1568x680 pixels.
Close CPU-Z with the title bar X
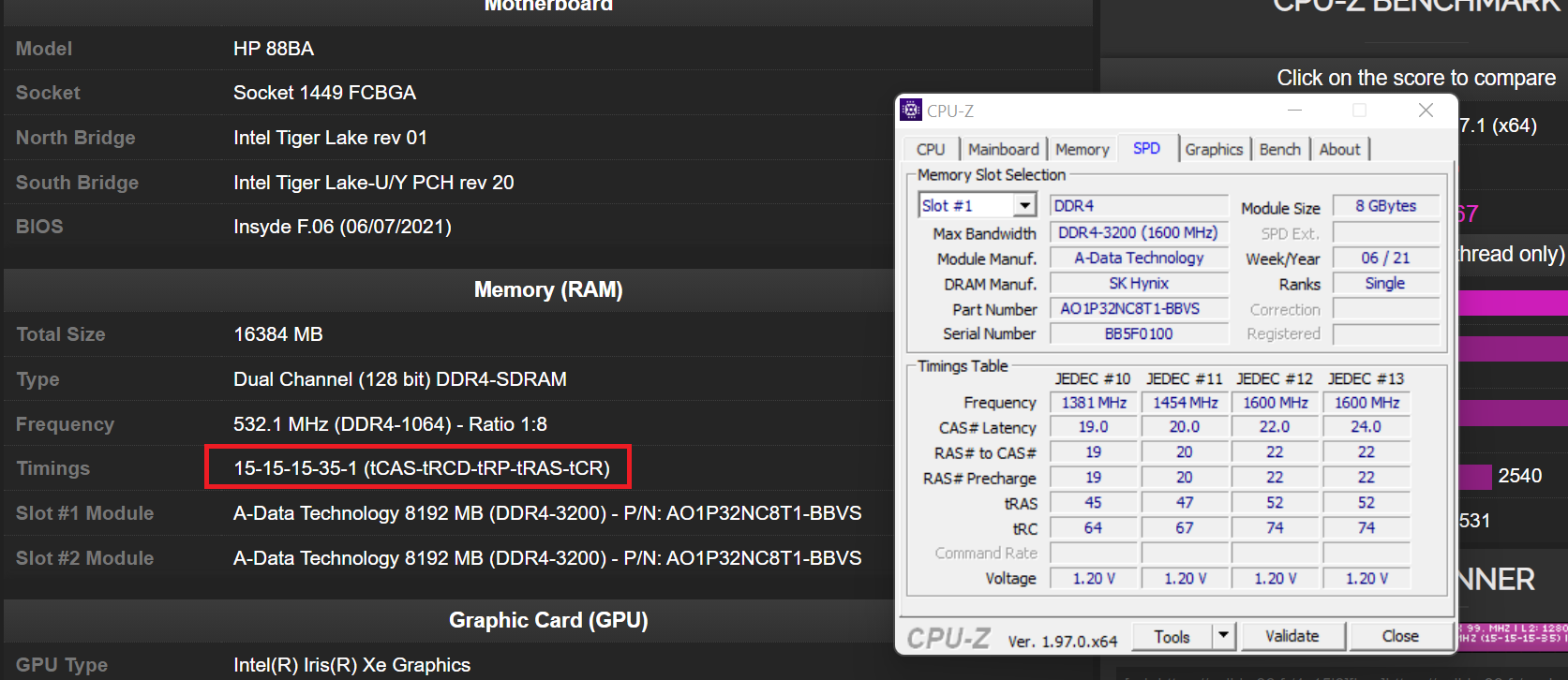pyautogui.click(x=1426, y=111)
